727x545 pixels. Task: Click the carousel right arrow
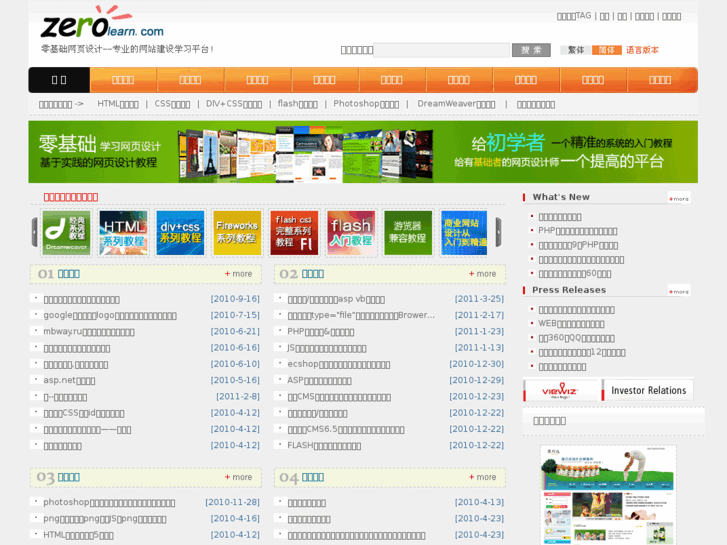[498, 232]
